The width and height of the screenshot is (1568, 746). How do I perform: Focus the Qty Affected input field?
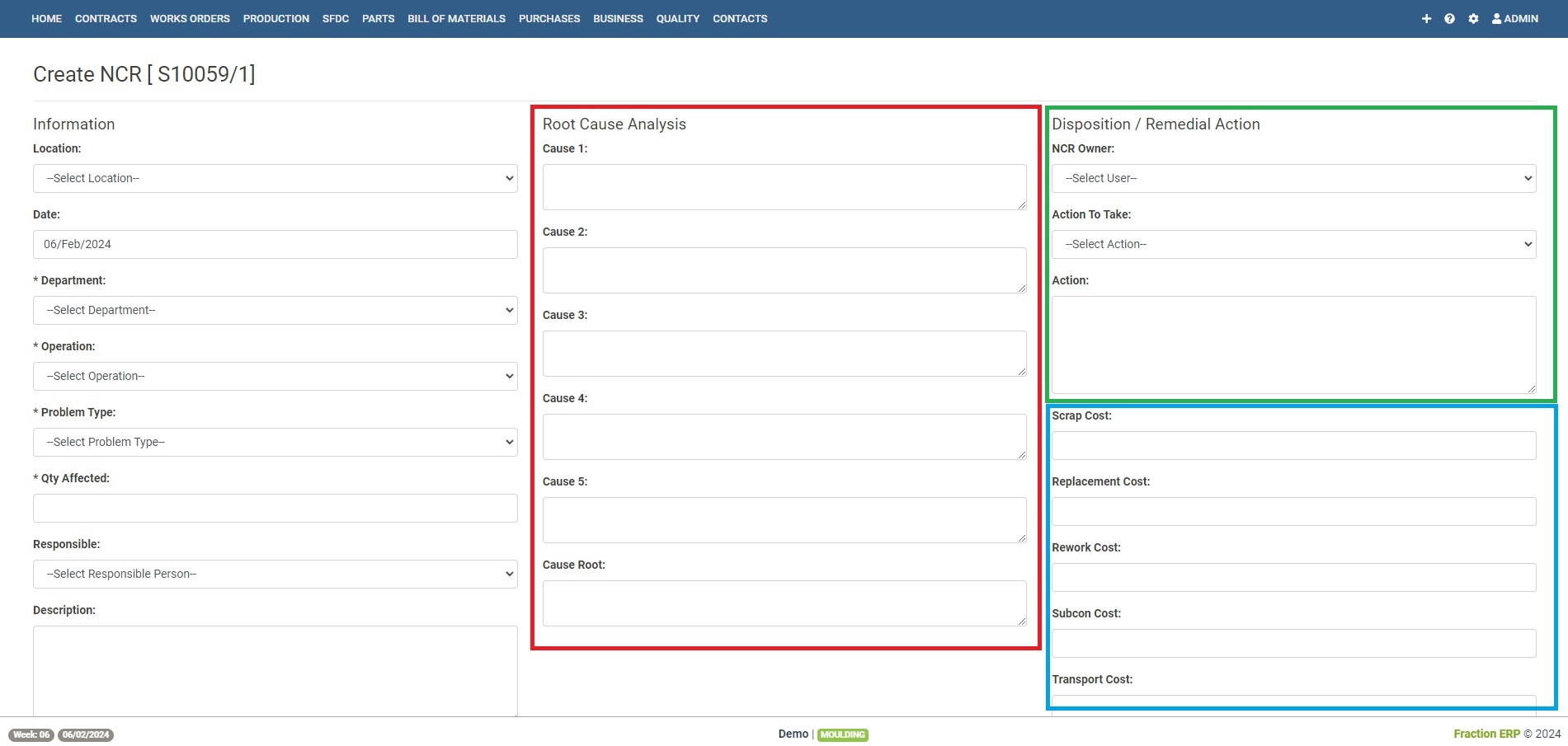[275, 509]
